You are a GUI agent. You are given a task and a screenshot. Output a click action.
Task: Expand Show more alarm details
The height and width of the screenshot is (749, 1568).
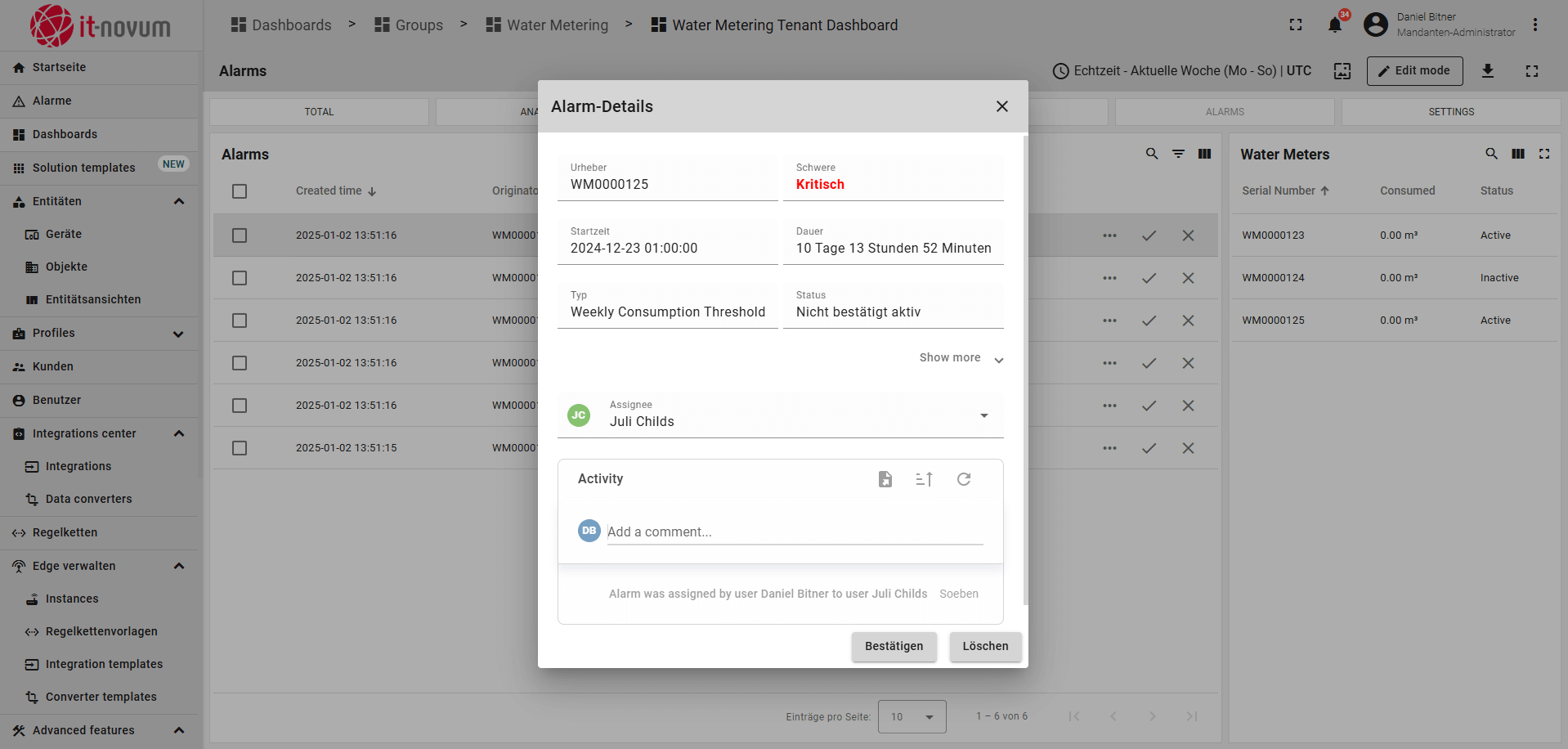(961, 358)
